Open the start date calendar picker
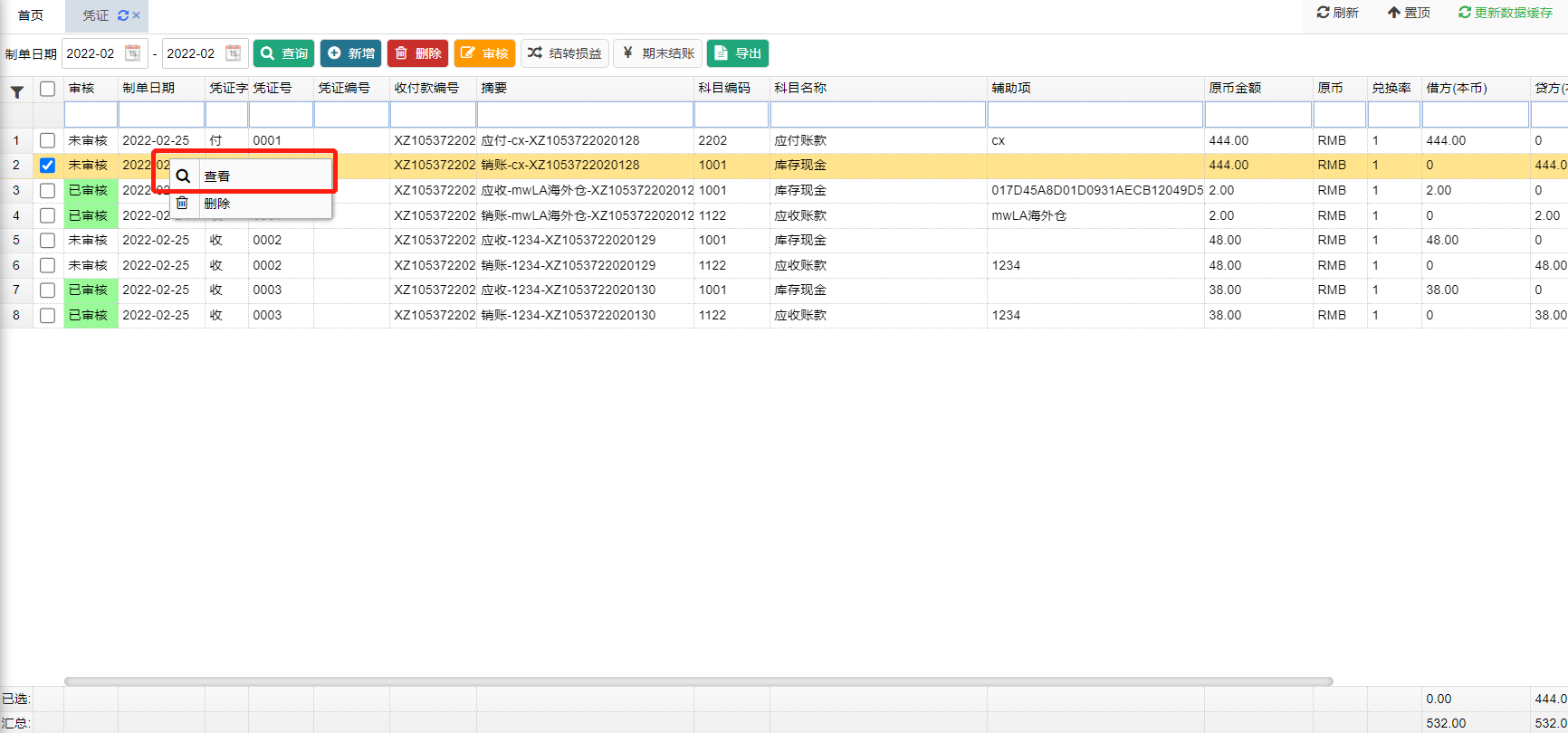The width and height of the screenshot is (1568, 733). point(132,53)
